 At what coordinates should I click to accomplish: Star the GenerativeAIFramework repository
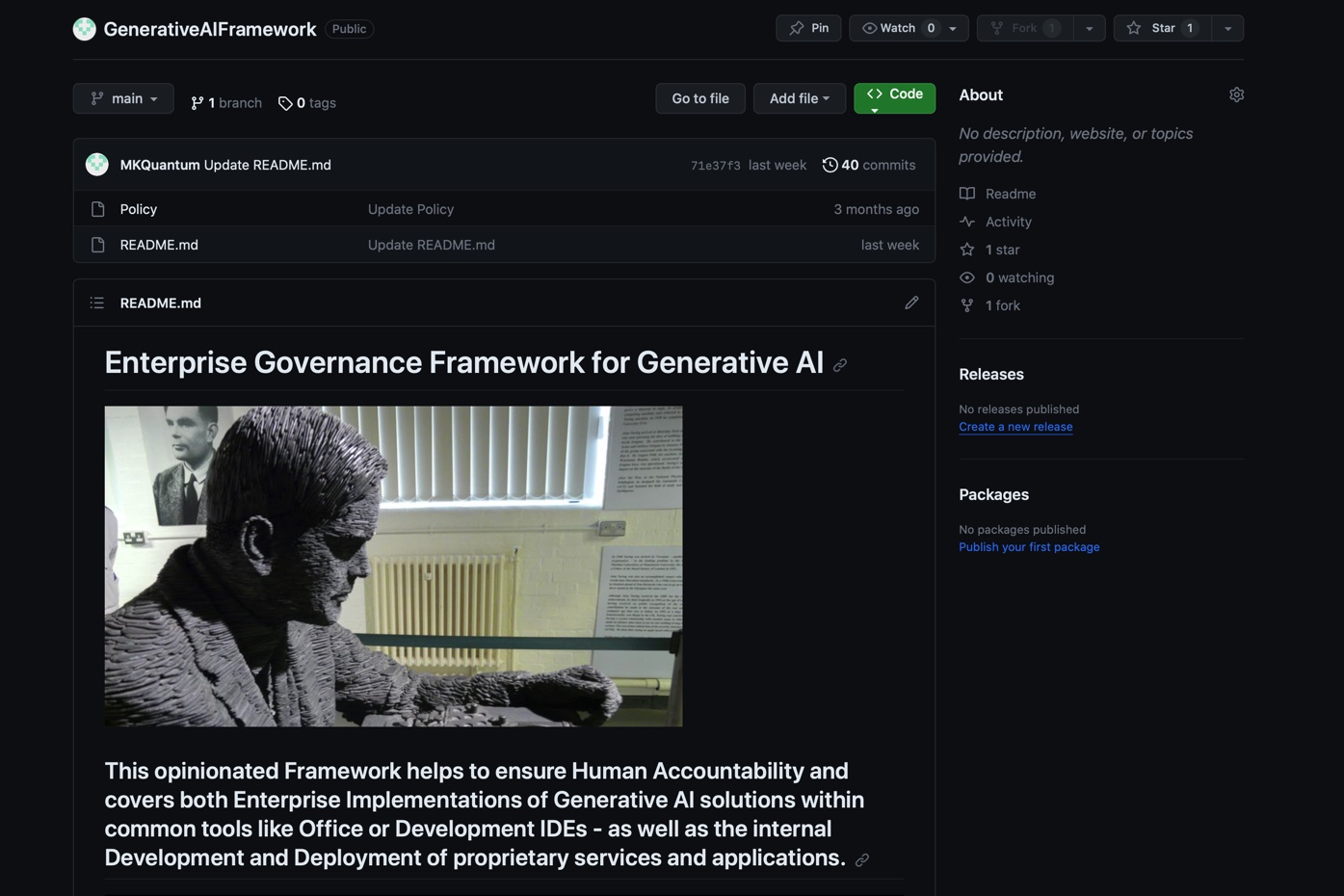[x=1161, y=28]
